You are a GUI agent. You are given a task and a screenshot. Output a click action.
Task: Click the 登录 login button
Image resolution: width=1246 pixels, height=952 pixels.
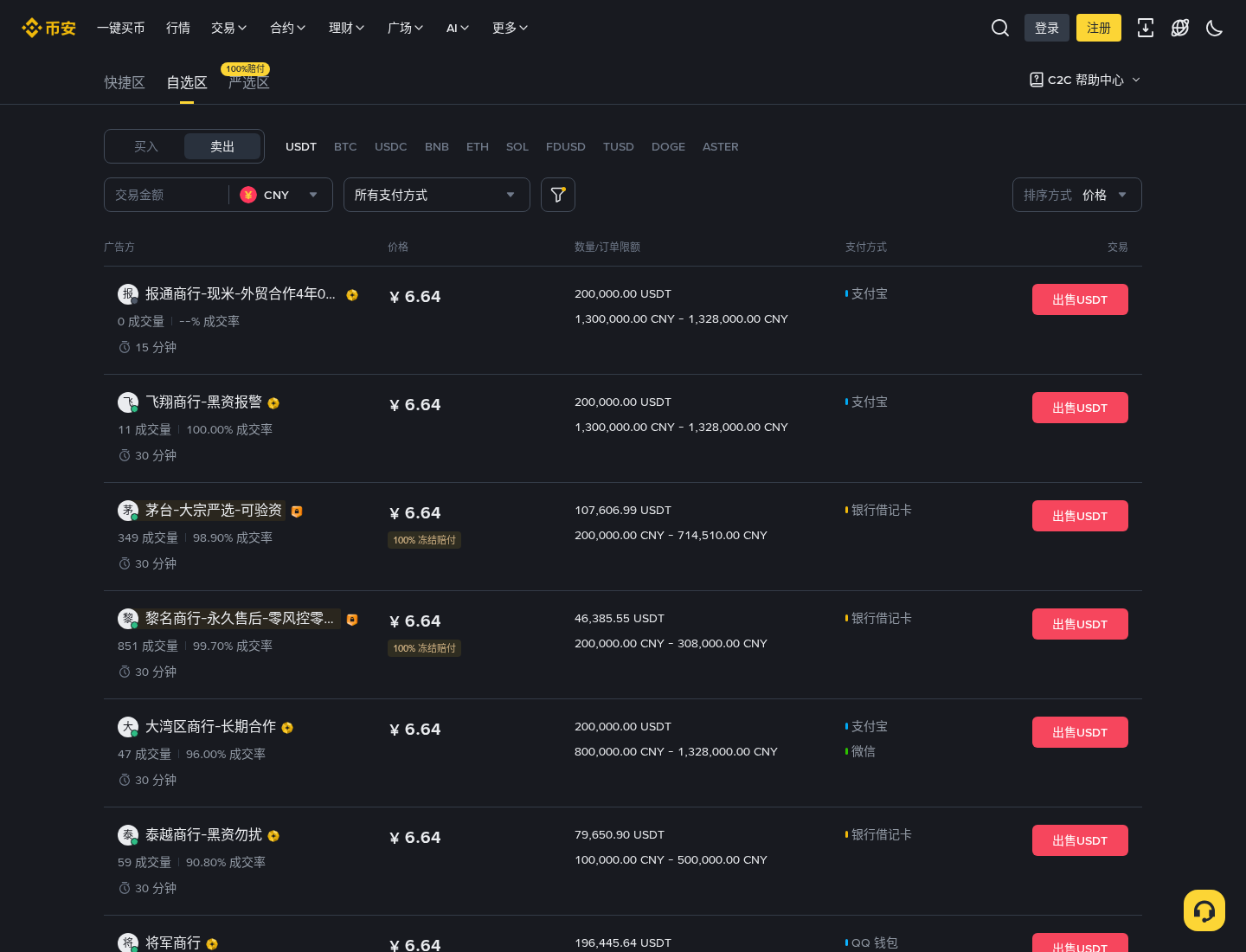coord(1047,28)
